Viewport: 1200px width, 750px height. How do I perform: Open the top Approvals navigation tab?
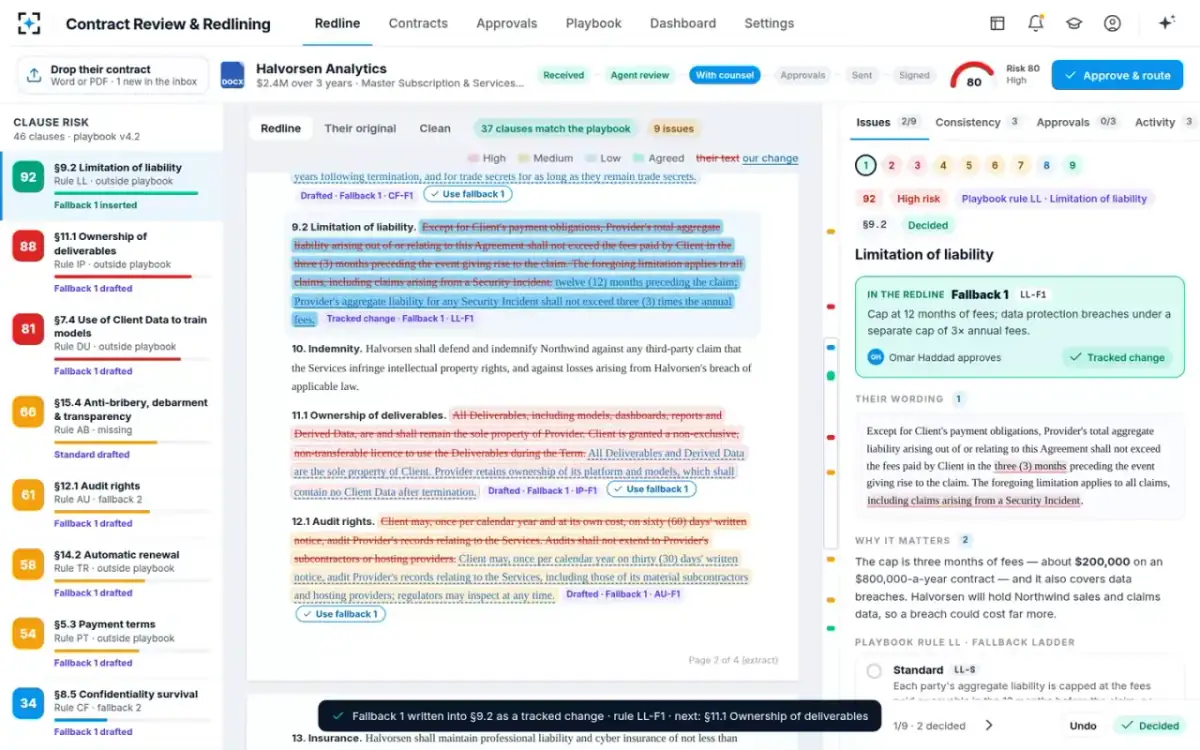pyautogui.click(x=506, y=23)
